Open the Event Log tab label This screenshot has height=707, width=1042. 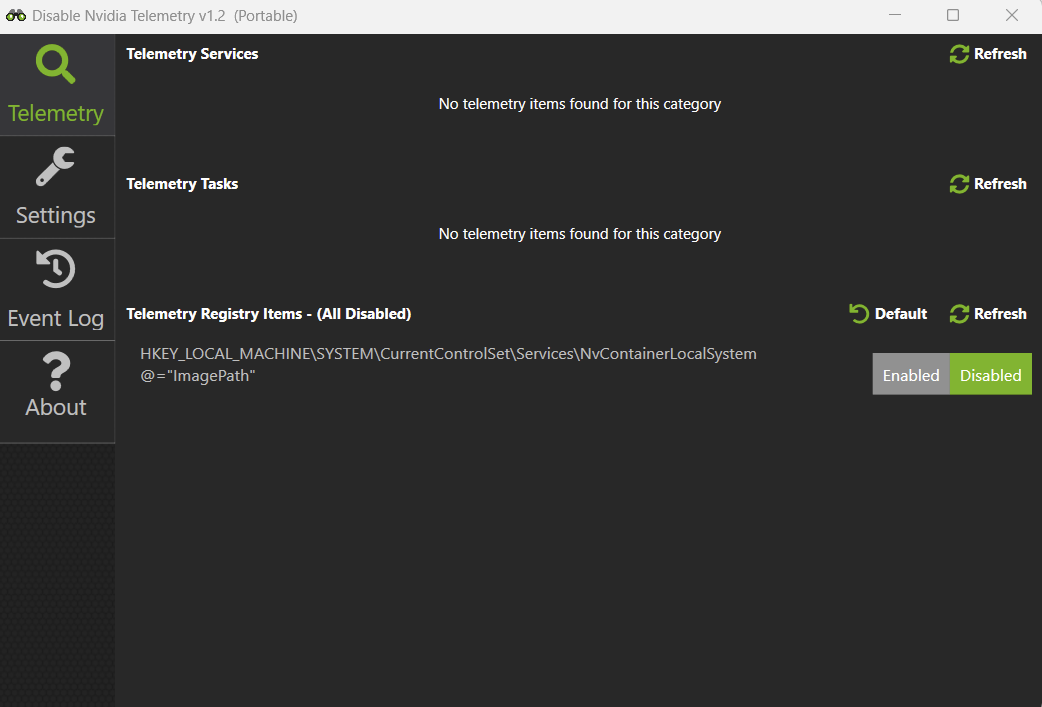pos(56,318)
